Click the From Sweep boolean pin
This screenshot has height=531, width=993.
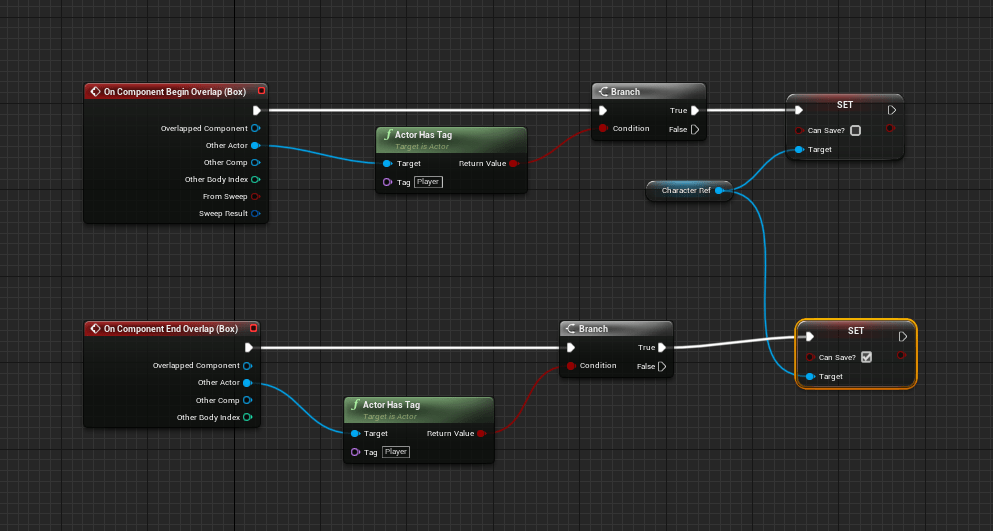[x=256, y=196]
